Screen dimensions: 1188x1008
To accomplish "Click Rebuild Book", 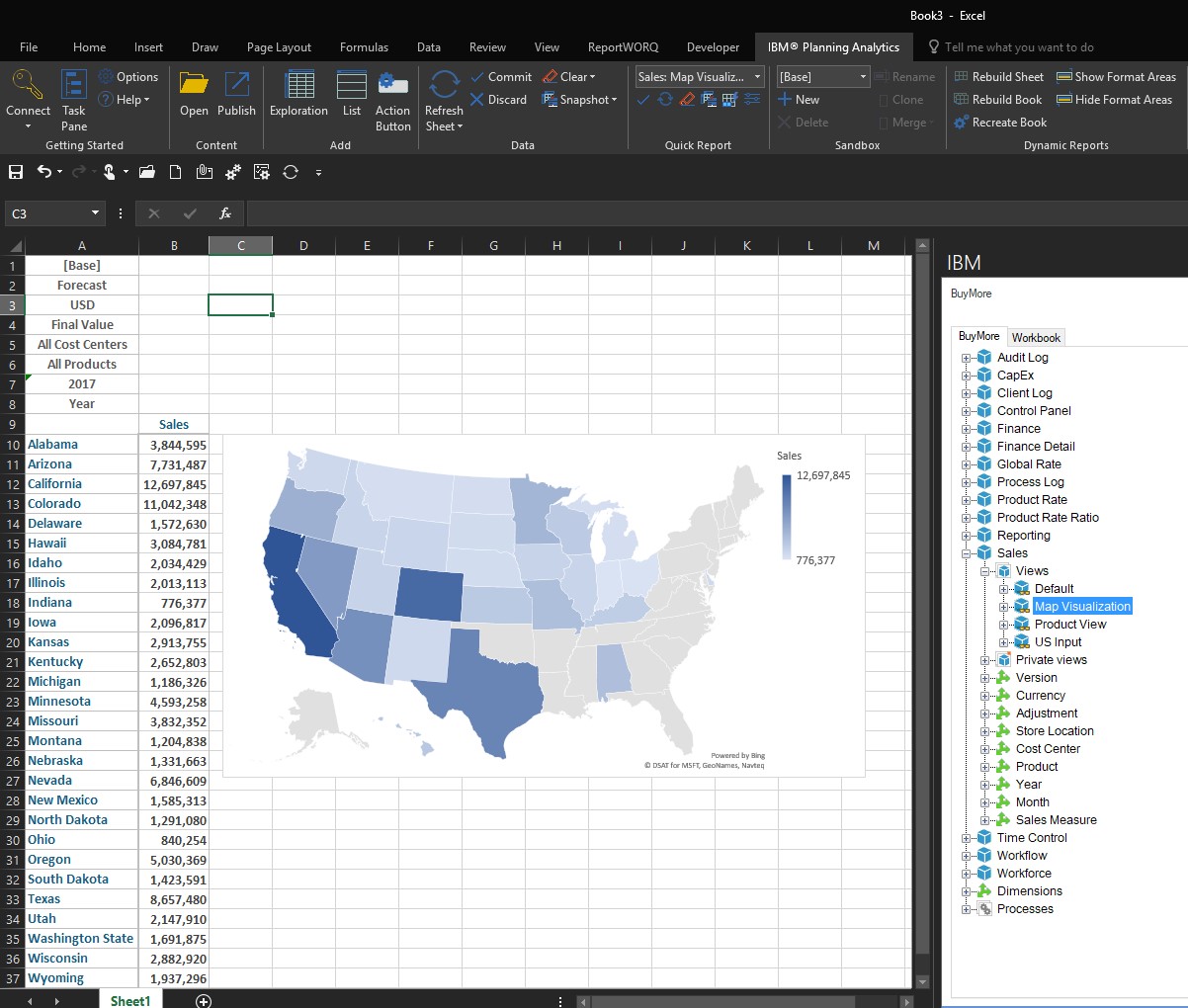I will point(997,100).
